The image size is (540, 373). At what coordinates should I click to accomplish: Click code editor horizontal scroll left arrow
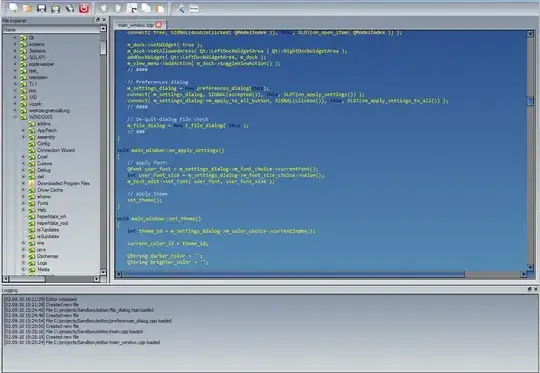[x=118, y=274]
